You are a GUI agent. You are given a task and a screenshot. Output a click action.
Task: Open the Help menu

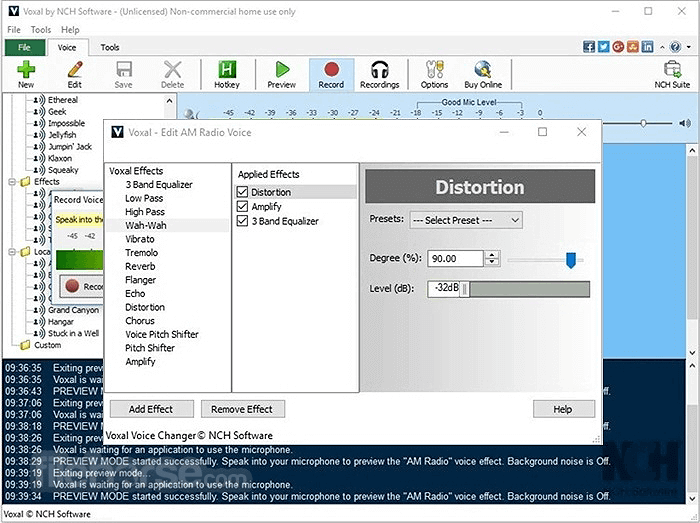click(x=70, y=30)
